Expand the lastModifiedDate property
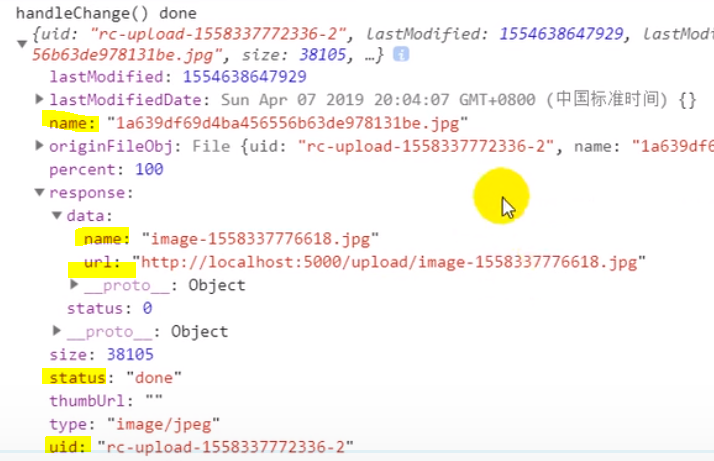 click(39, 99)
